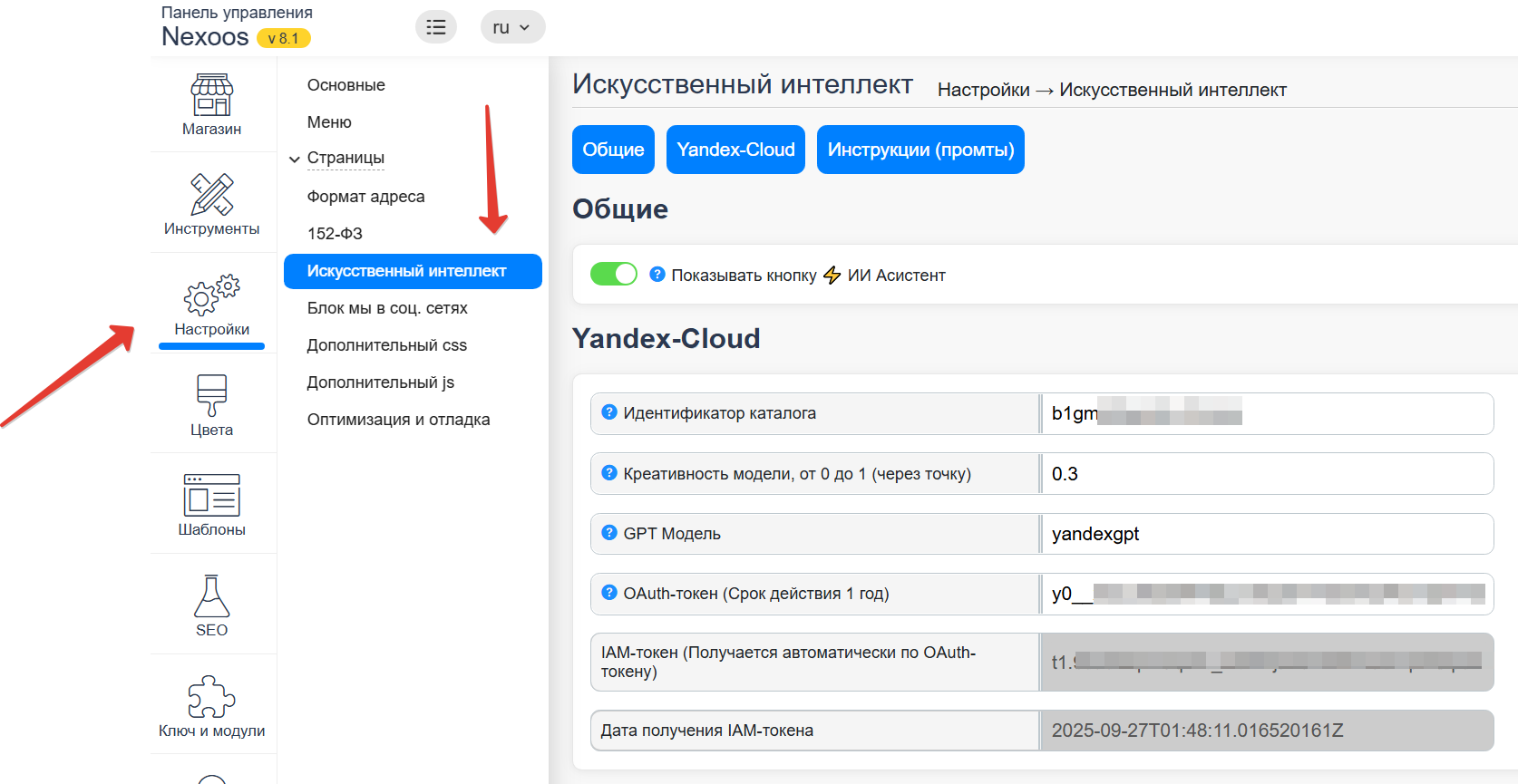Image resolution: width=1518 pixels, height=784 pixels.
Task: Open the Цвета paintbrush icon
Action: [x=211, y=395]
